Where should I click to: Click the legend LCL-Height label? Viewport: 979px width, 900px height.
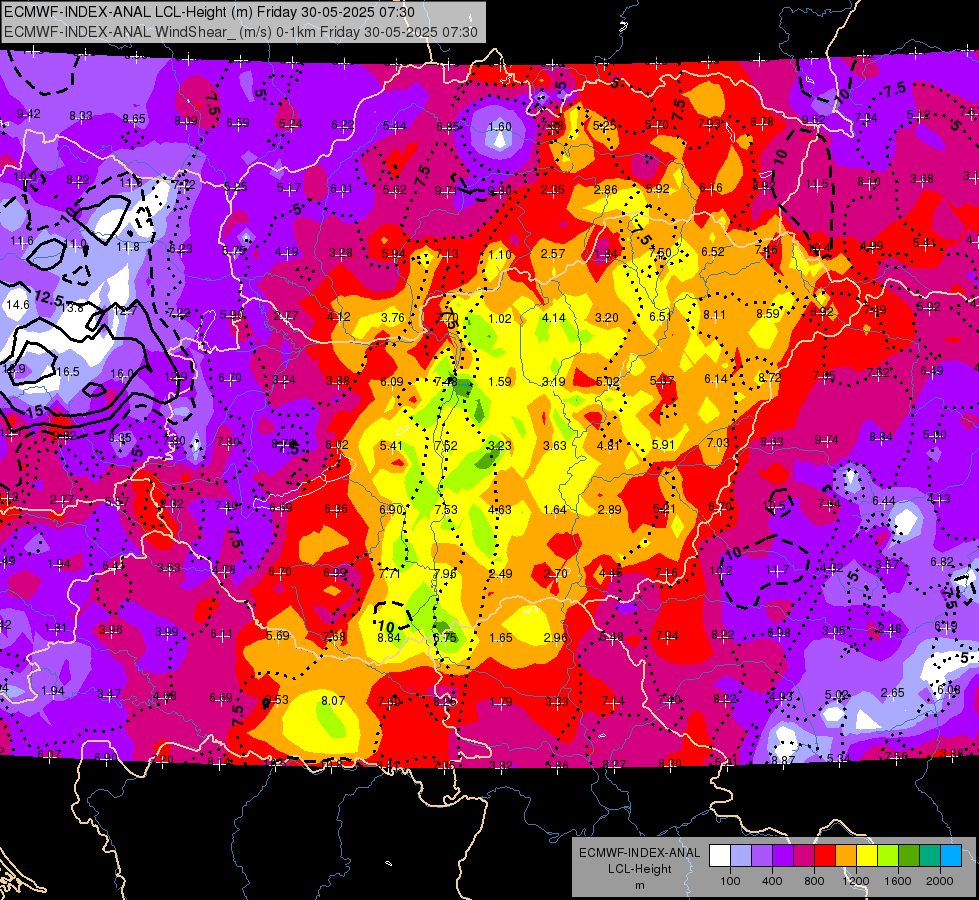click(639, 869)
